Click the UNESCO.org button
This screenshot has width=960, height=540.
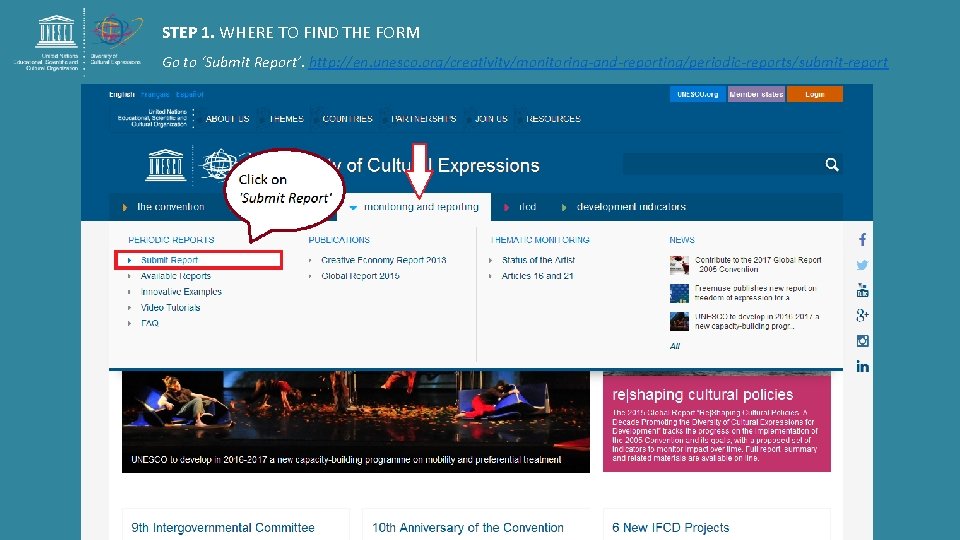click(697, 94)
